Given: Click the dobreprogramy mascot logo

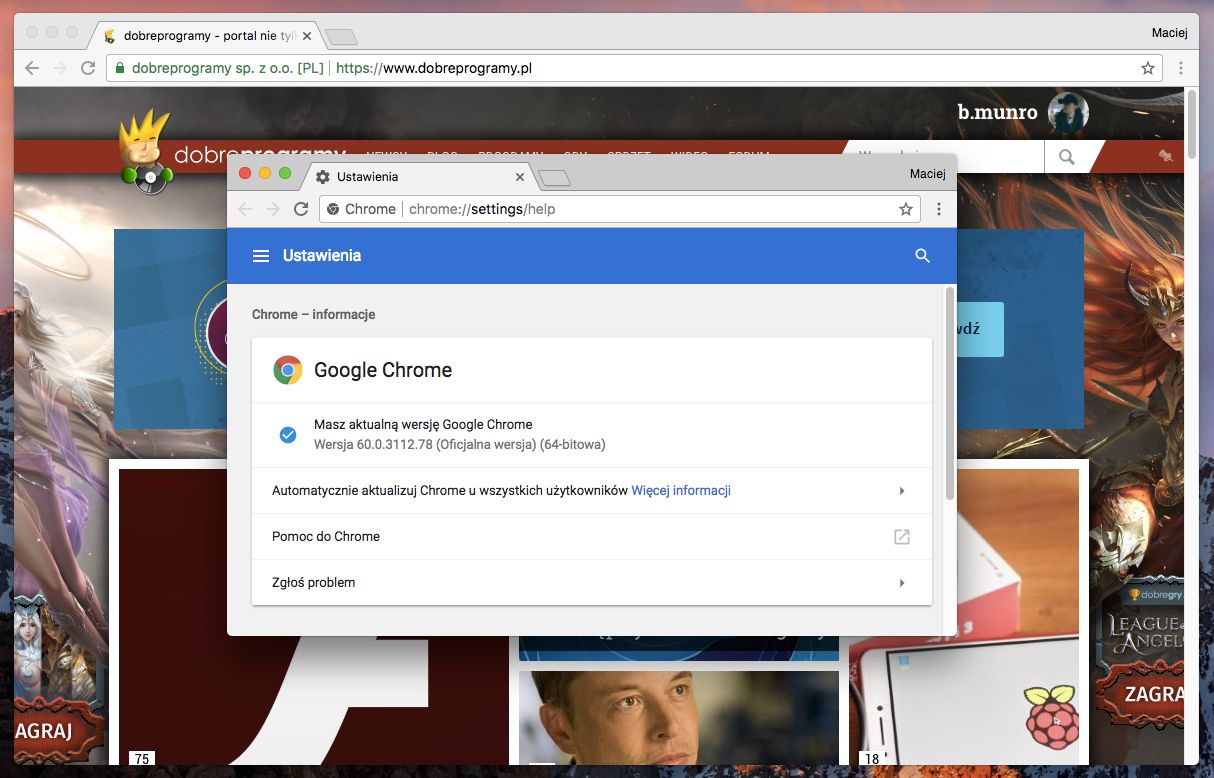Looking at the screenshot, I should point(146,152).
